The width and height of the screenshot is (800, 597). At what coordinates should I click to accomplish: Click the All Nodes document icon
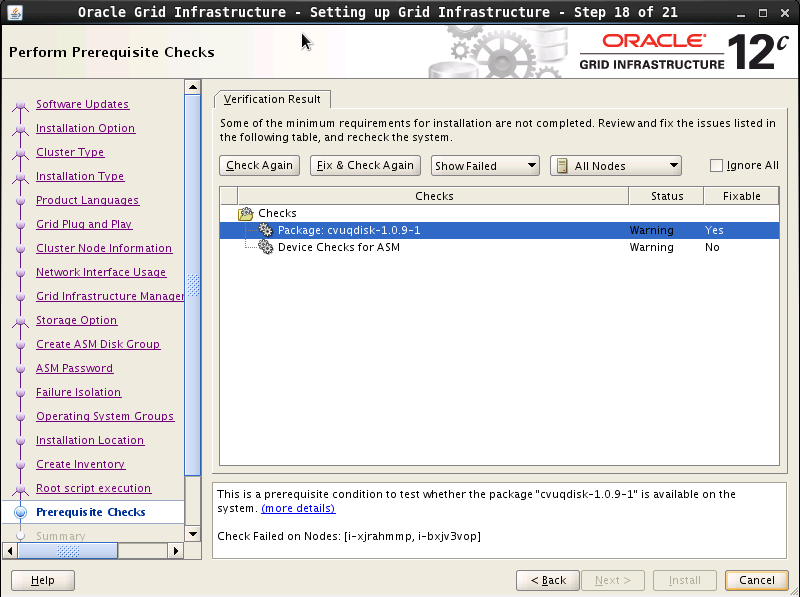(x=562, y=166)
